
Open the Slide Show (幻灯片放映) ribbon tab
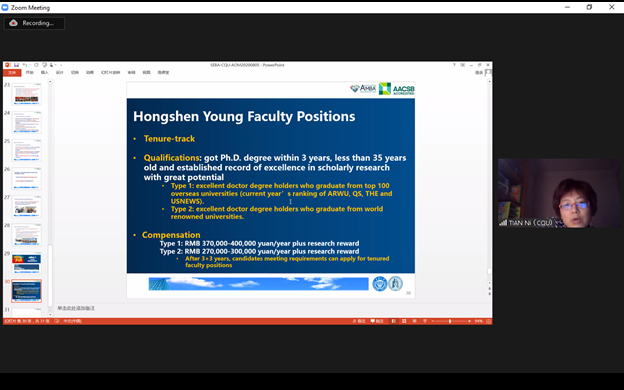pyautogui.click(x=111, y=72)
